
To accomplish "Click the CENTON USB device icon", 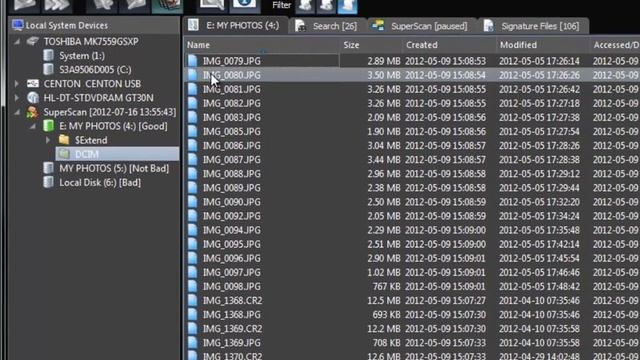I will point(33,83).
